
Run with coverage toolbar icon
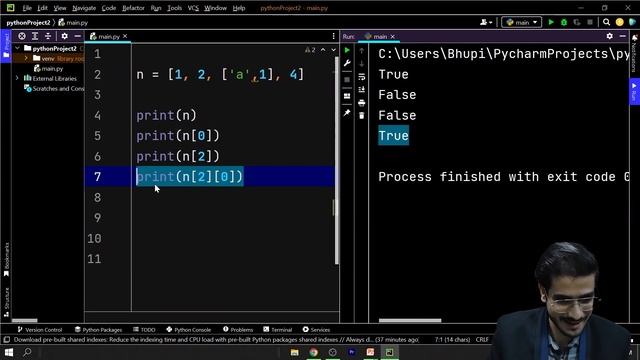(x=577, y=22)
